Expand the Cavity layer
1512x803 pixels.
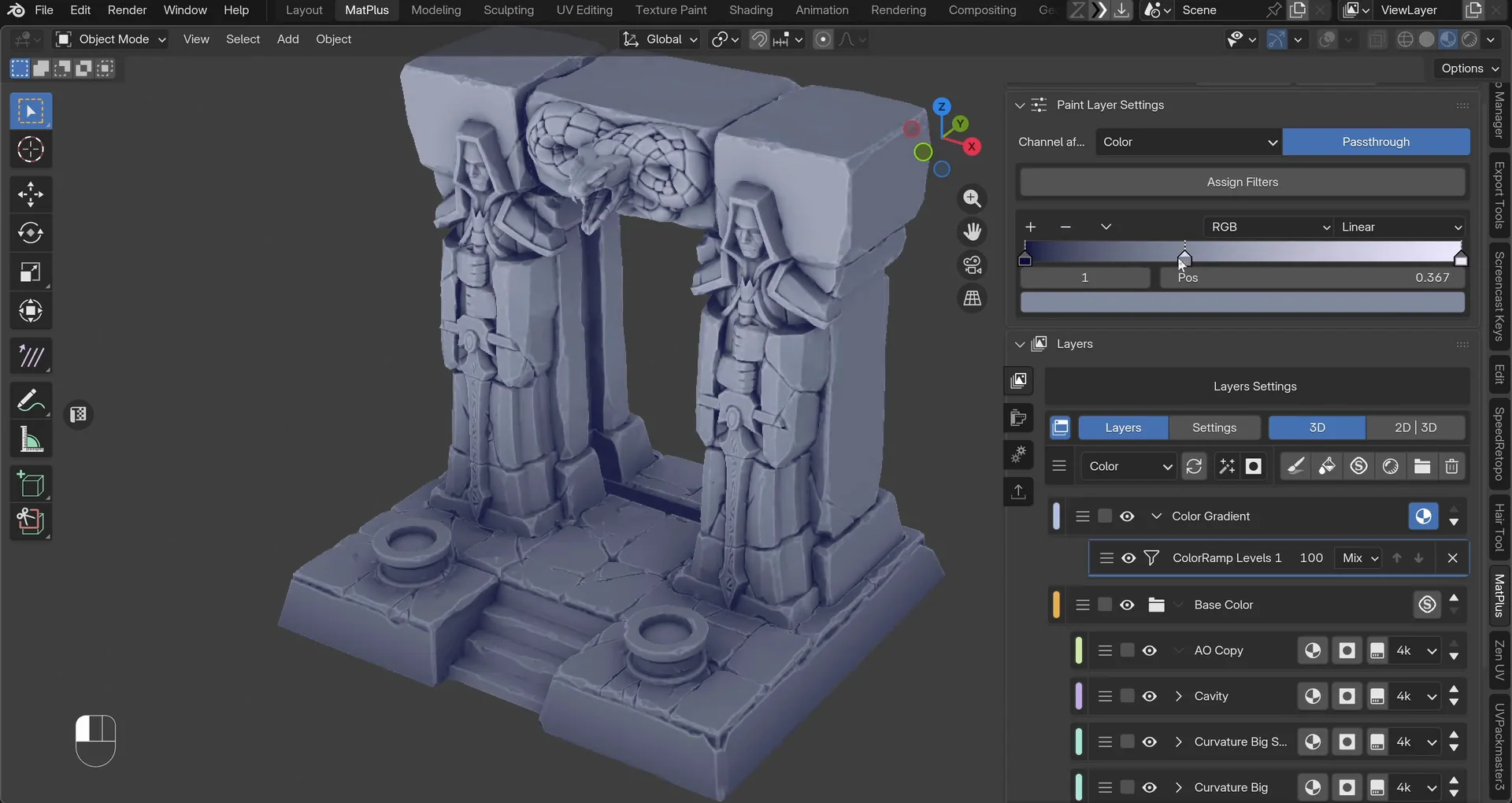pos(1178,696)
